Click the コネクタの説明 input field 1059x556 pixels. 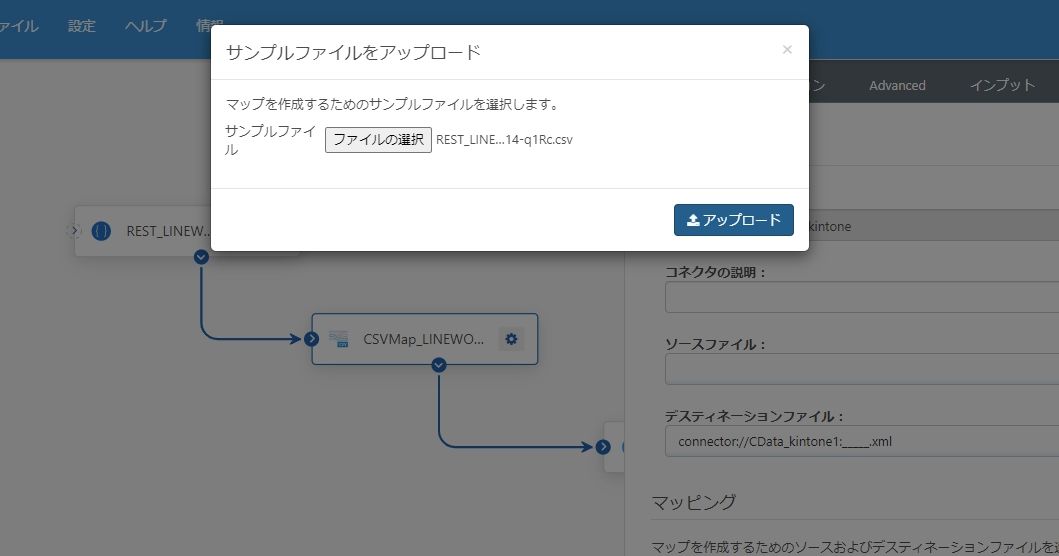tap(862, 297)
